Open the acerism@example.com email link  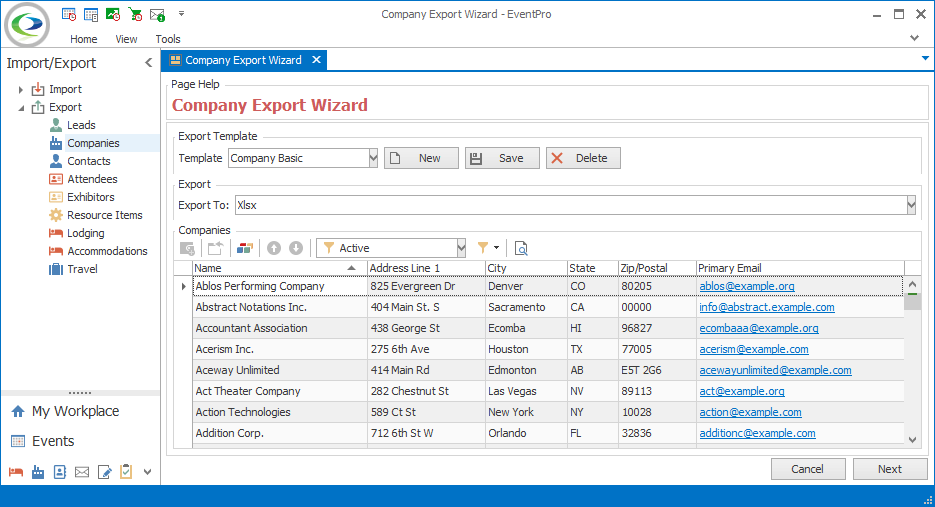coord(754,349)
